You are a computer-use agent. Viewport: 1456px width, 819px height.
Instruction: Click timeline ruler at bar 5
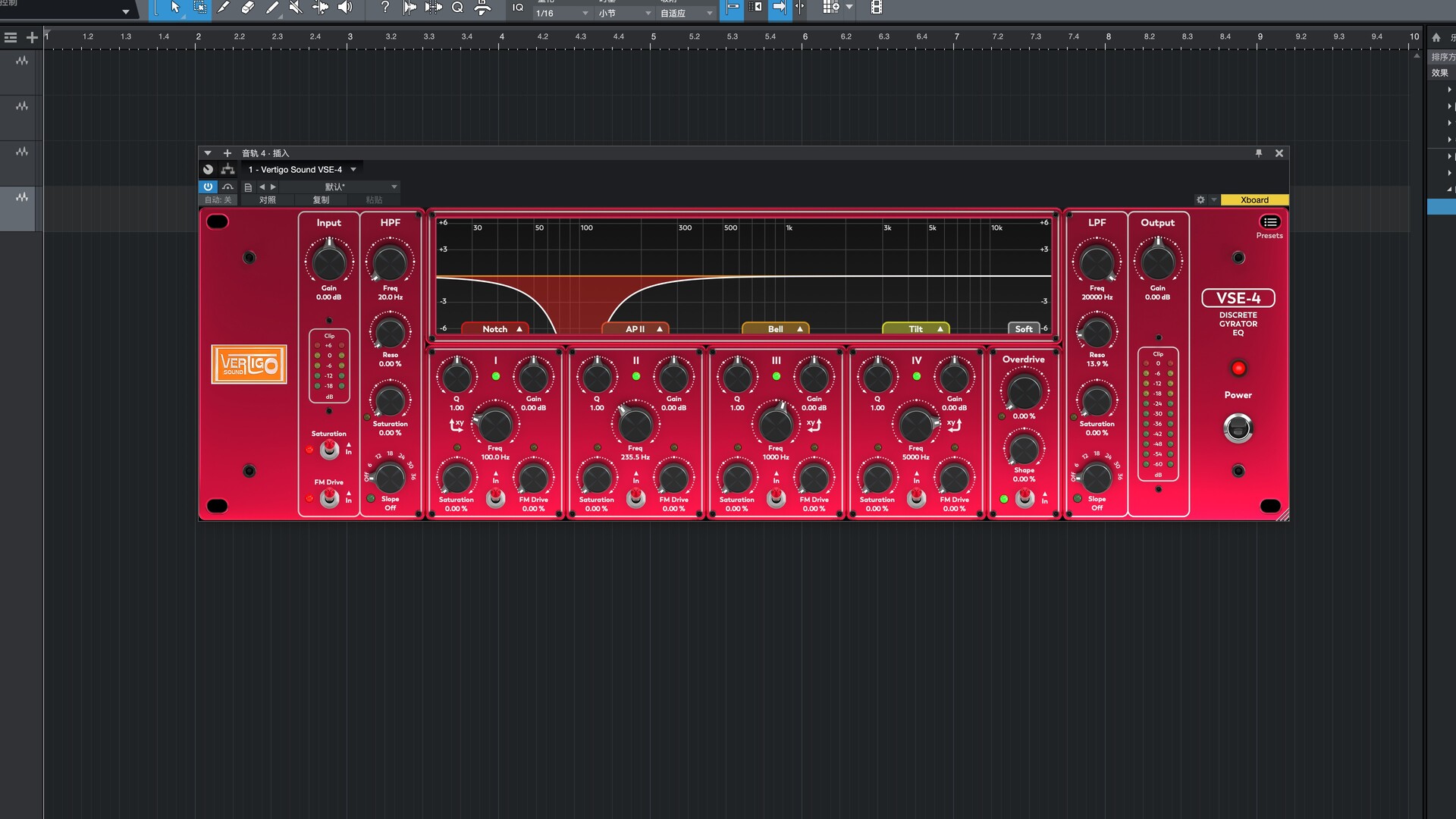point(653,37)
